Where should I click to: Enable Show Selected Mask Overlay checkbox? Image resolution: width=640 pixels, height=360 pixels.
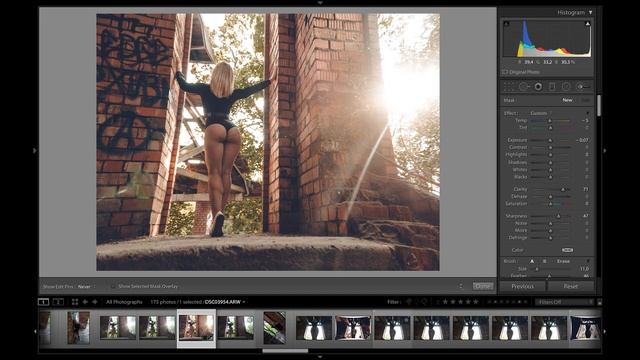113,287
